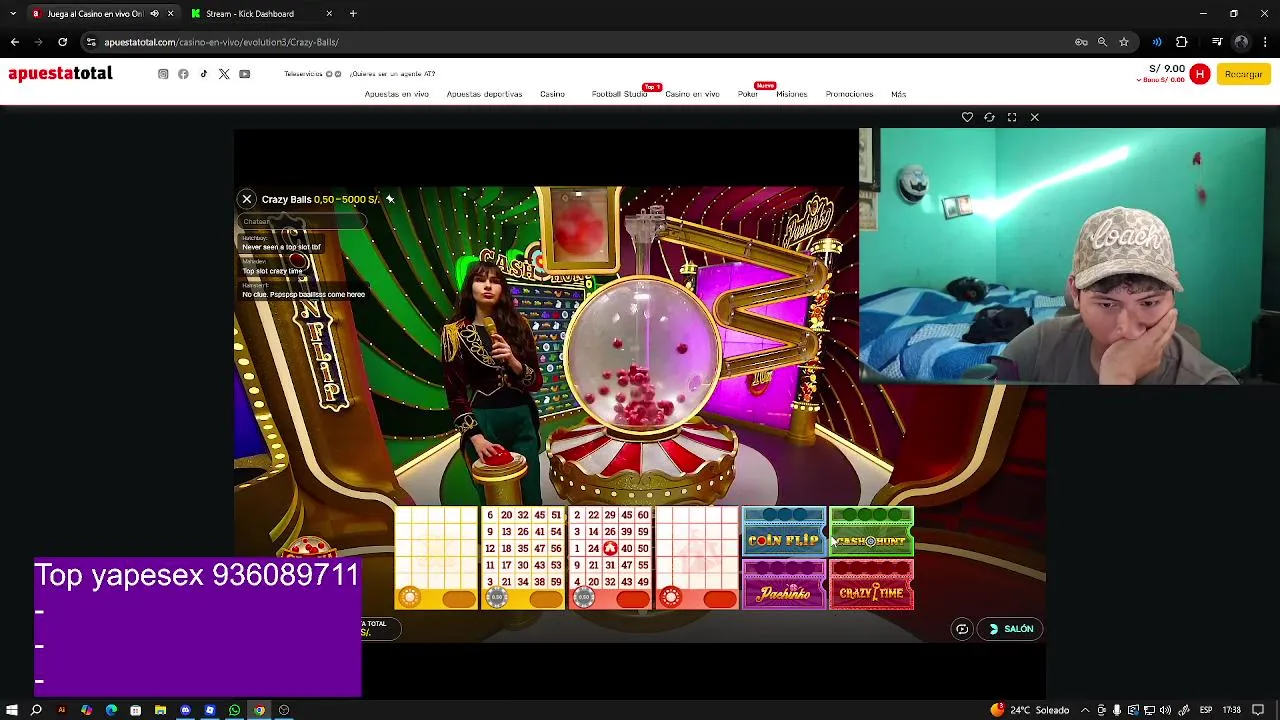Viewport: 1280px width, 720px height.
Task: Place bet on Pachinko ticket
Action: pyautogui.click(x=784, y=584)
